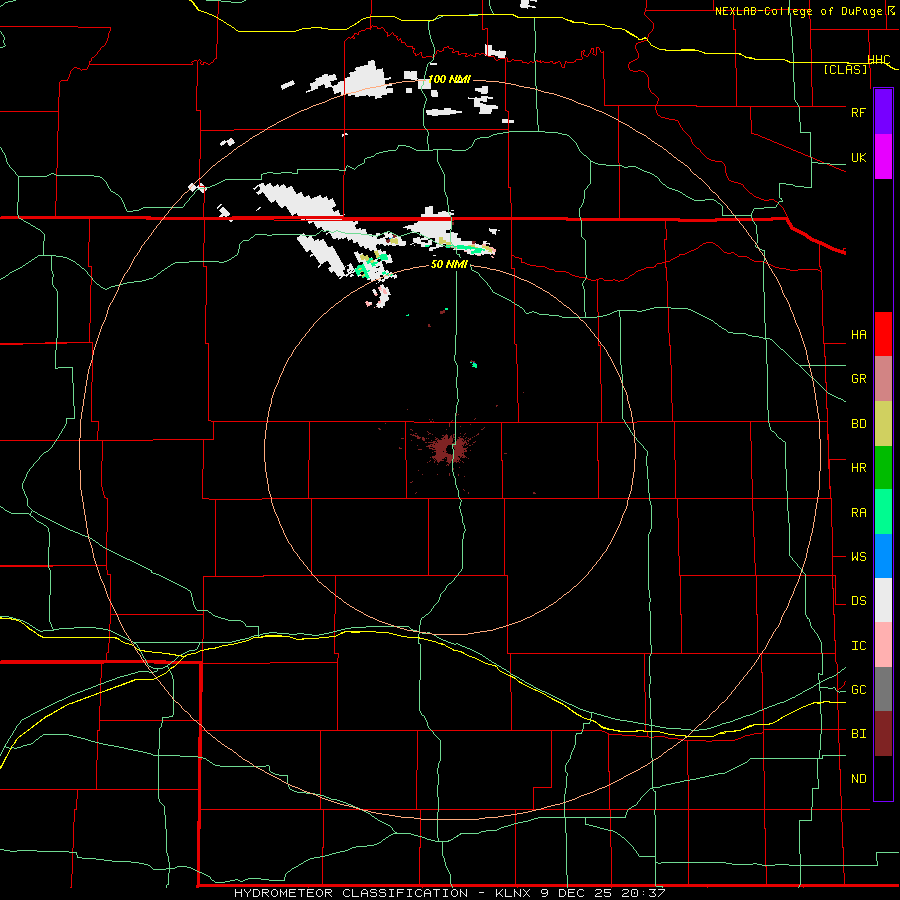Click the BI legend label
Screen dimensions: 900x900
(858, 734)
